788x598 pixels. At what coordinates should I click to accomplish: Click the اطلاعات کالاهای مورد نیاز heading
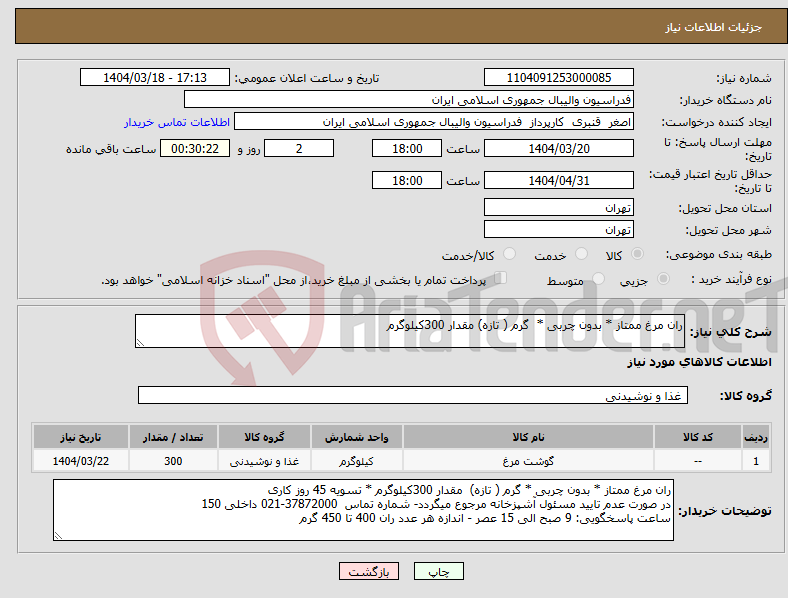point(699,362)
